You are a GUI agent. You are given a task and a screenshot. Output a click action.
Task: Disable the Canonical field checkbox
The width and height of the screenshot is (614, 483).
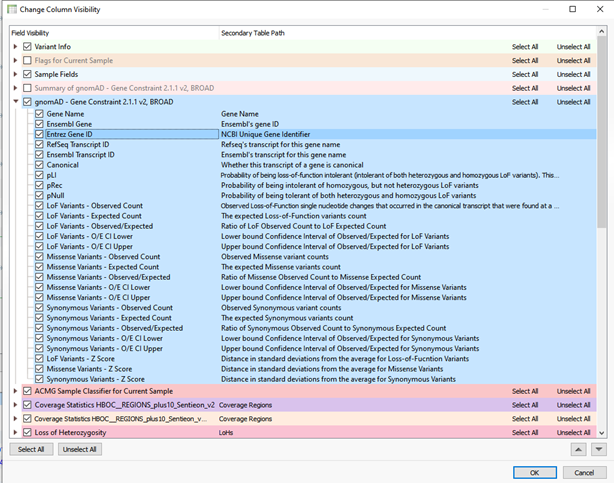[39, 165]
